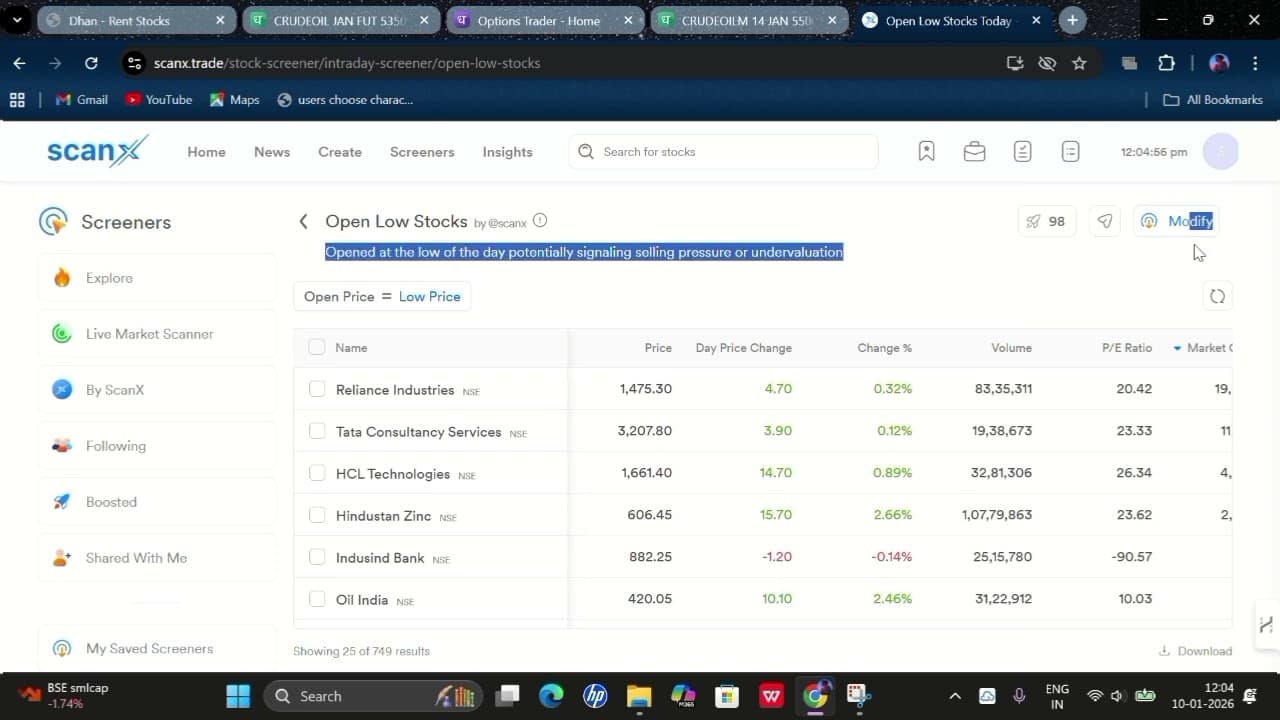This screenshot has height=720, width=1280.
Task: Switch to the Options Trader - Home tab
Action: 545,20
